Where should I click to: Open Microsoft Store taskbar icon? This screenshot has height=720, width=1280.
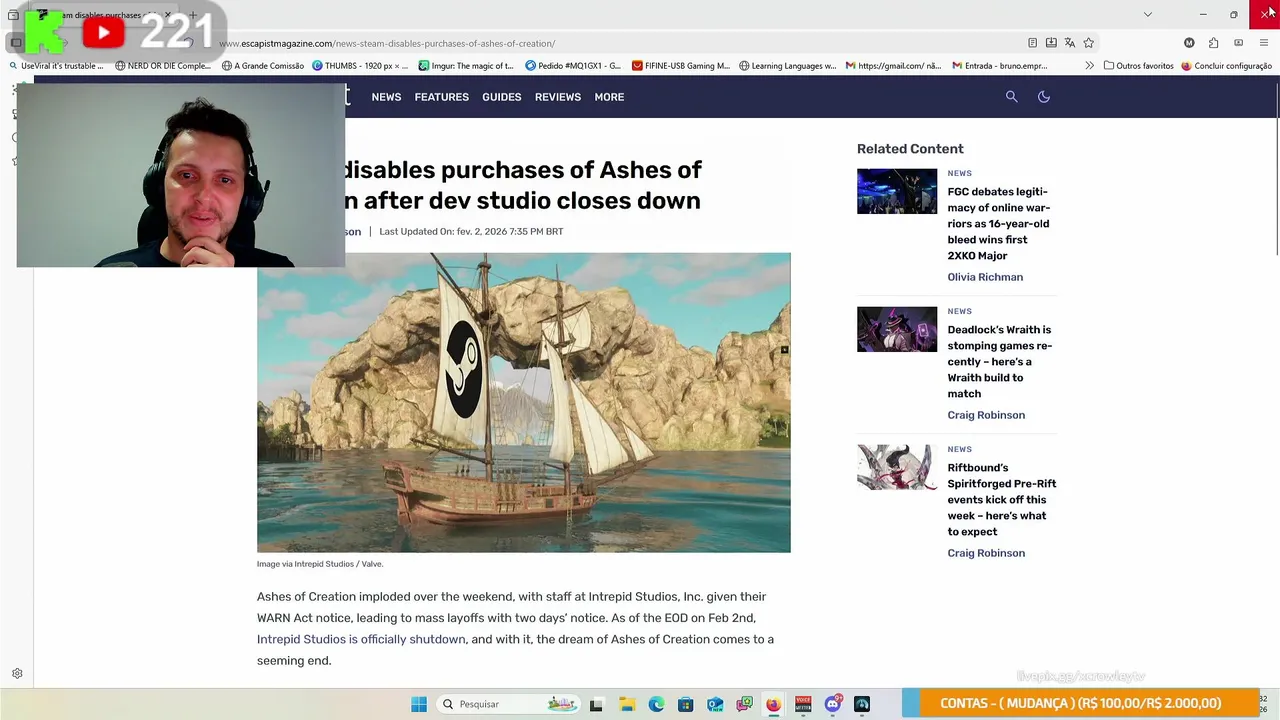point(685,704)
